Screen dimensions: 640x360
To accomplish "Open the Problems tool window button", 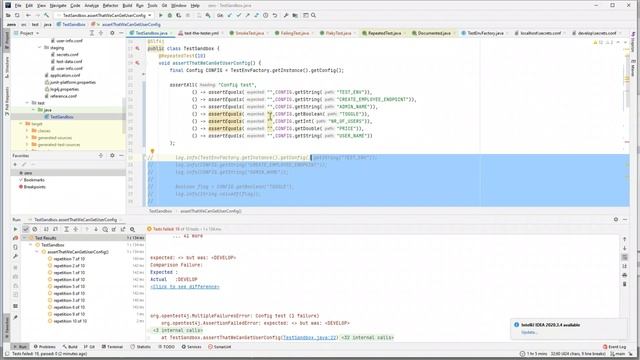I will (x=44, y=347).
